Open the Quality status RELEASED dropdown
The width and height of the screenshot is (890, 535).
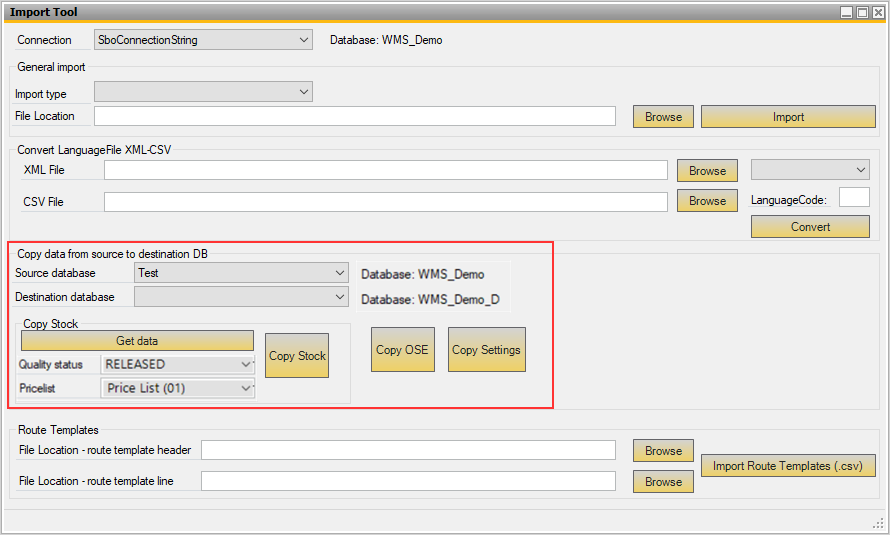178,365
